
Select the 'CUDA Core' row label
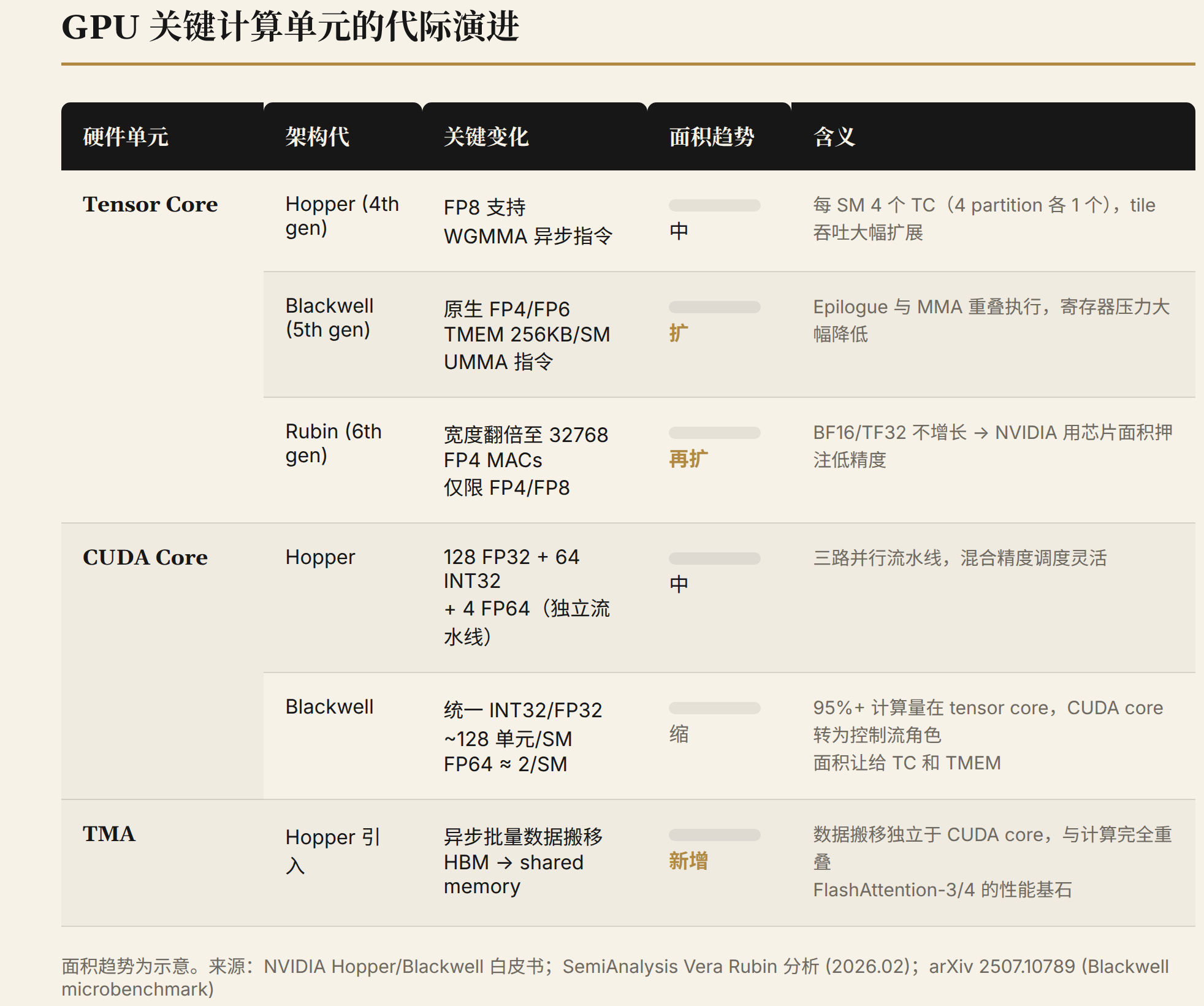[145, 557]
